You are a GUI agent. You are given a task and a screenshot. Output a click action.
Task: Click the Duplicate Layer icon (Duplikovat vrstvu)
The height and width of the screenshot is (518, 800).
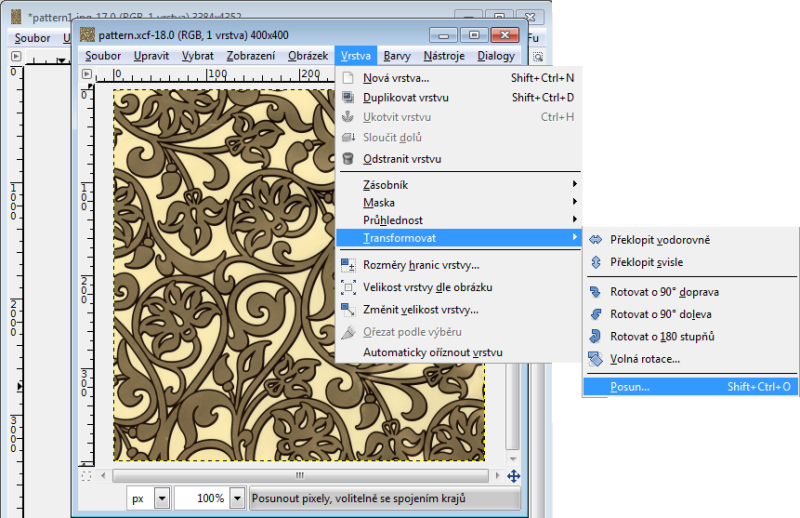(348, 97)
